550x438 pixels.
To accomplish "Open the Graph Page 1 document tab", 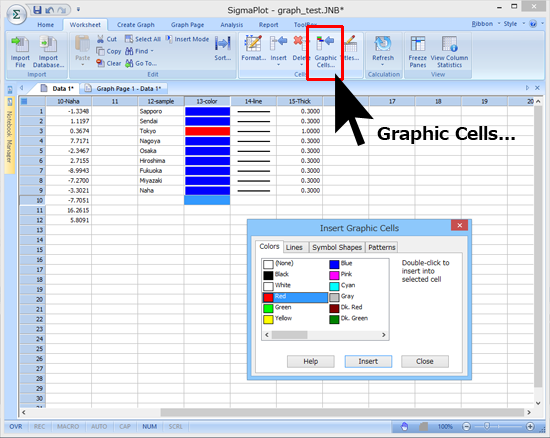I will point(123,89).
